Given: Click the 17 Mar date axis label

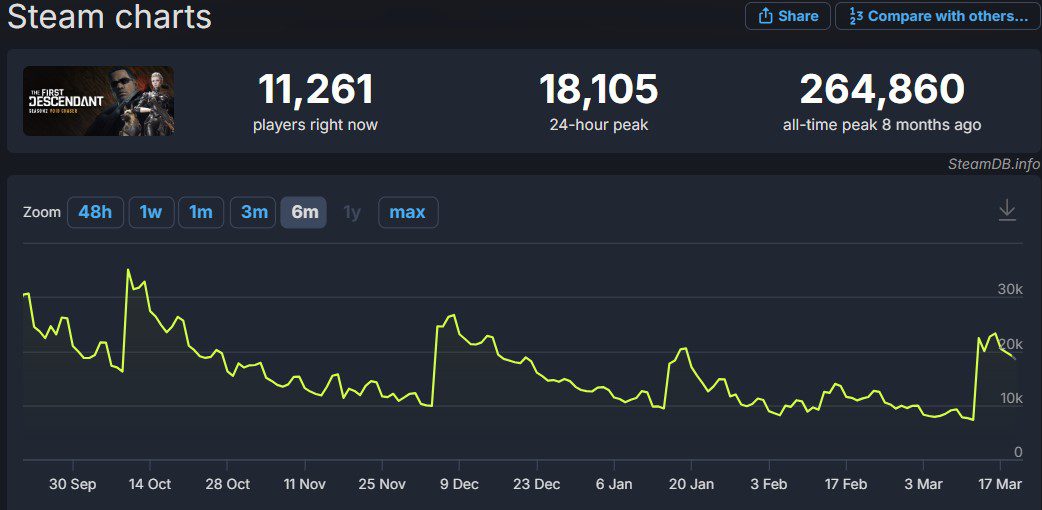Looking at the screenshot, I should 1001,484.
